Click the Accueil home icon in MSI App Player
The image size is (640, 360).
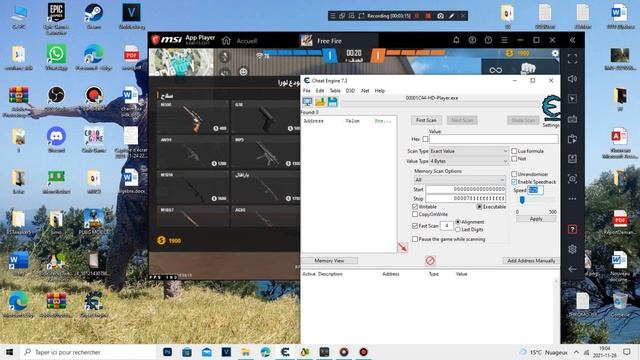click(x=226, y=41)
